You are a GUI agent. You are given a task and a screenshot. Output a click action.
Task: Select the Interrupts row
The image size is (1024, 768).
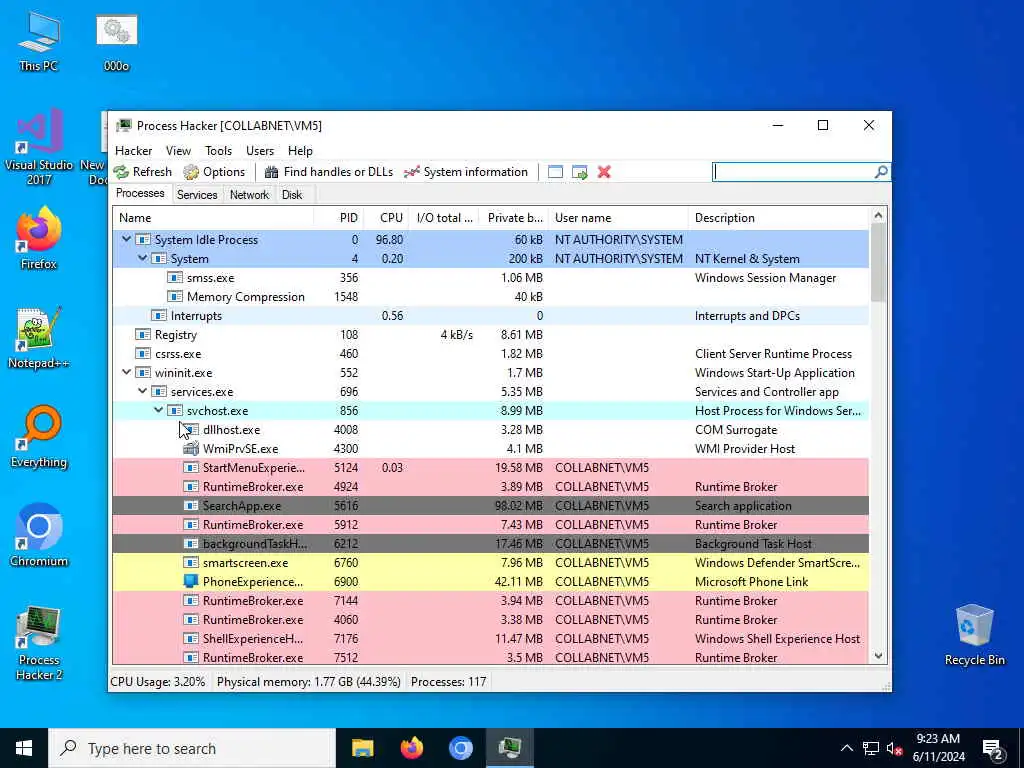[x=490, y=315]
